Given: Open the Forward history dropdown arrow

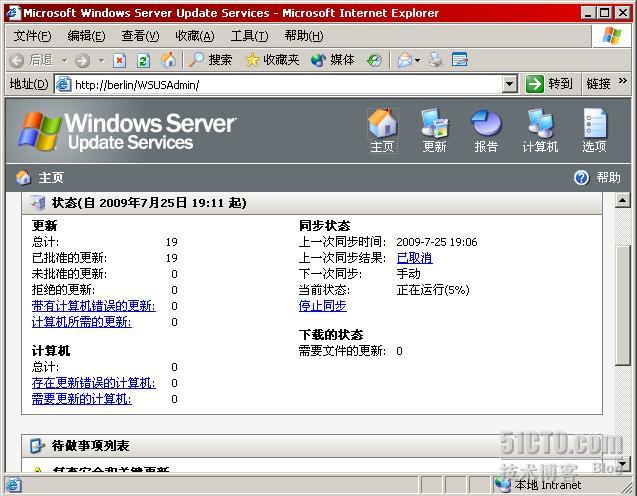Looking at the screenshot, I should (101, 61).
